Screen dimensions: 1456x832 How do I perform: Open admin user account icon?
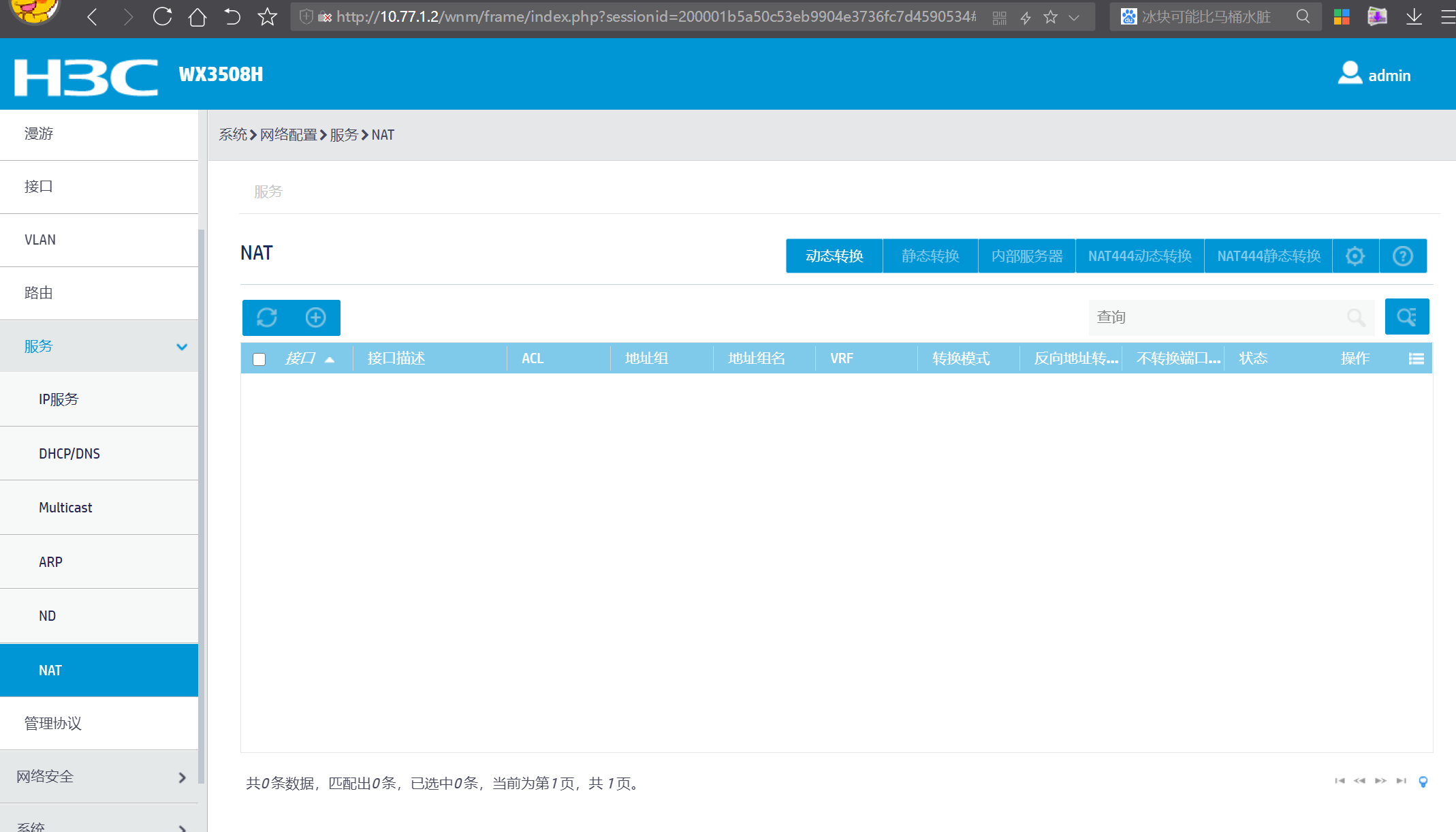[x=1350, y=73]
